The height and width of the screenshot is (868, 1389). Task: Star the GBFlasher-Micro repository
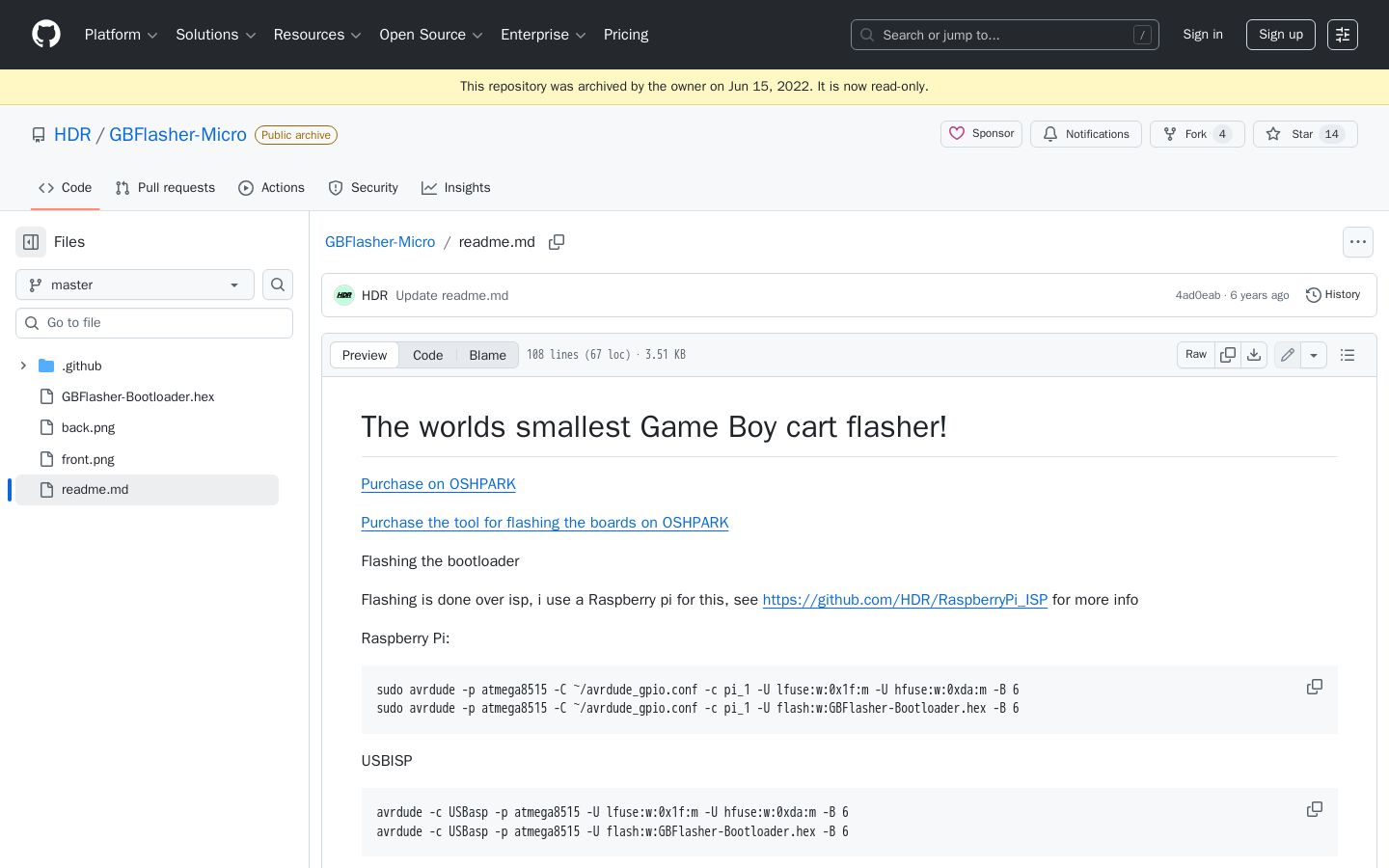pyautogui.click(x=1305, y=134)
